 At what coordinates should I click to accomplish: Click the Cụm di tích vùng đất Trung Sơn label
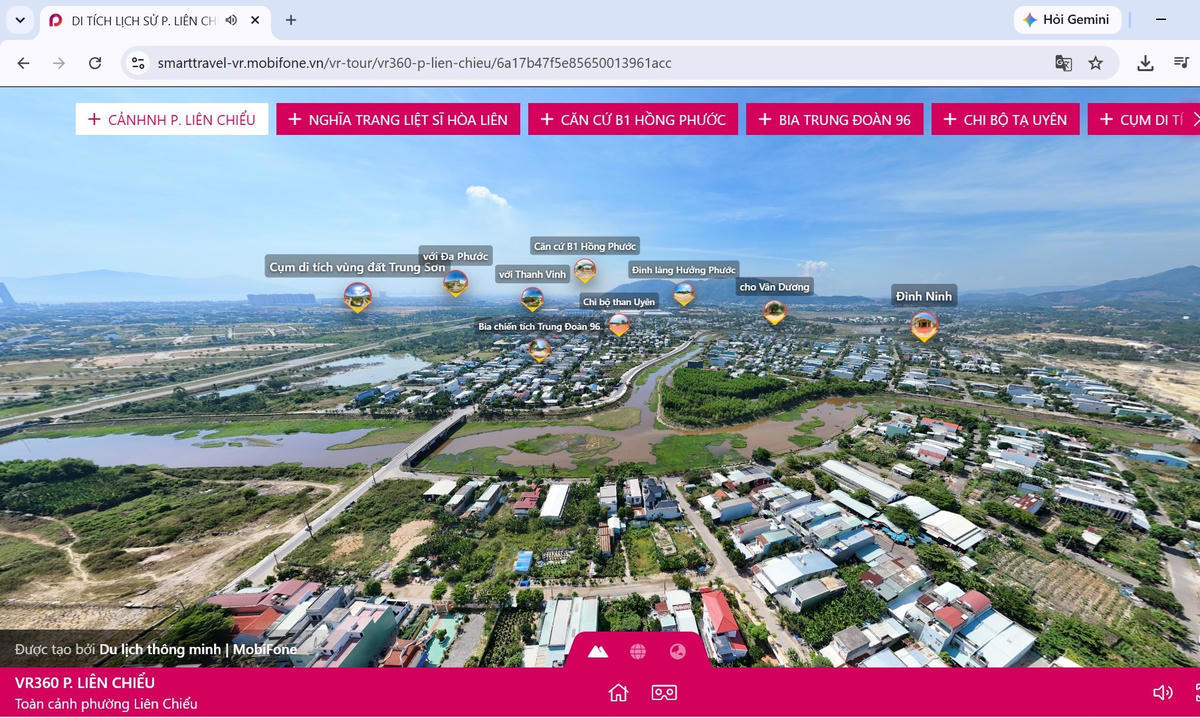[x=357, y=267]
